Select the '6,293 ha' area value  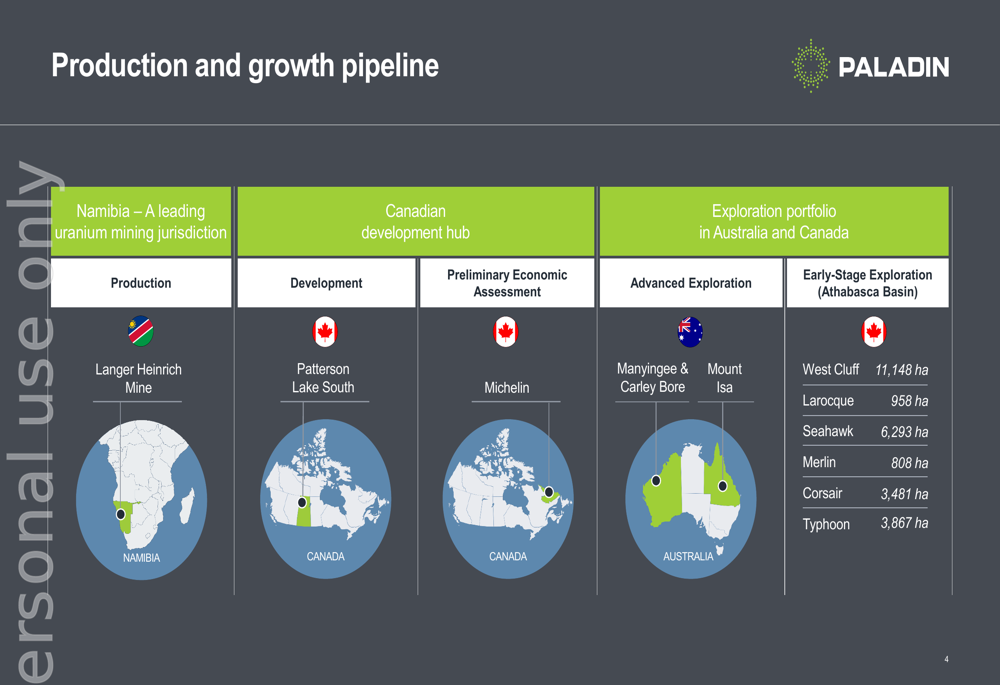(904, 432)
